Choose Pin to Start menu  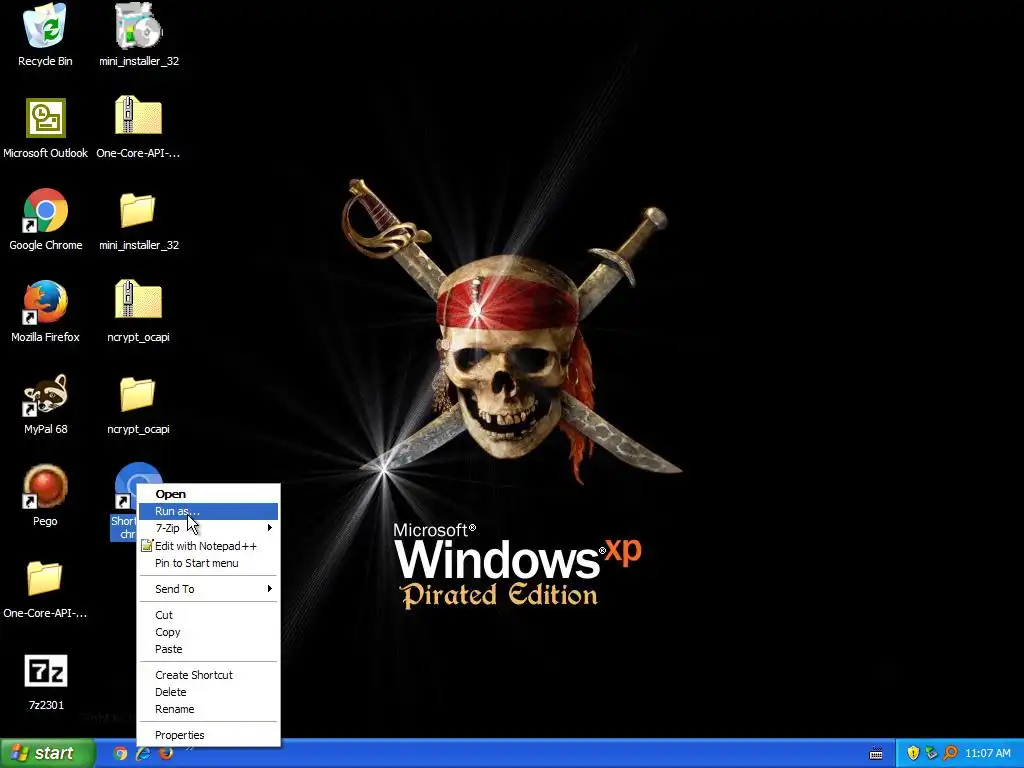pos(208,563)
